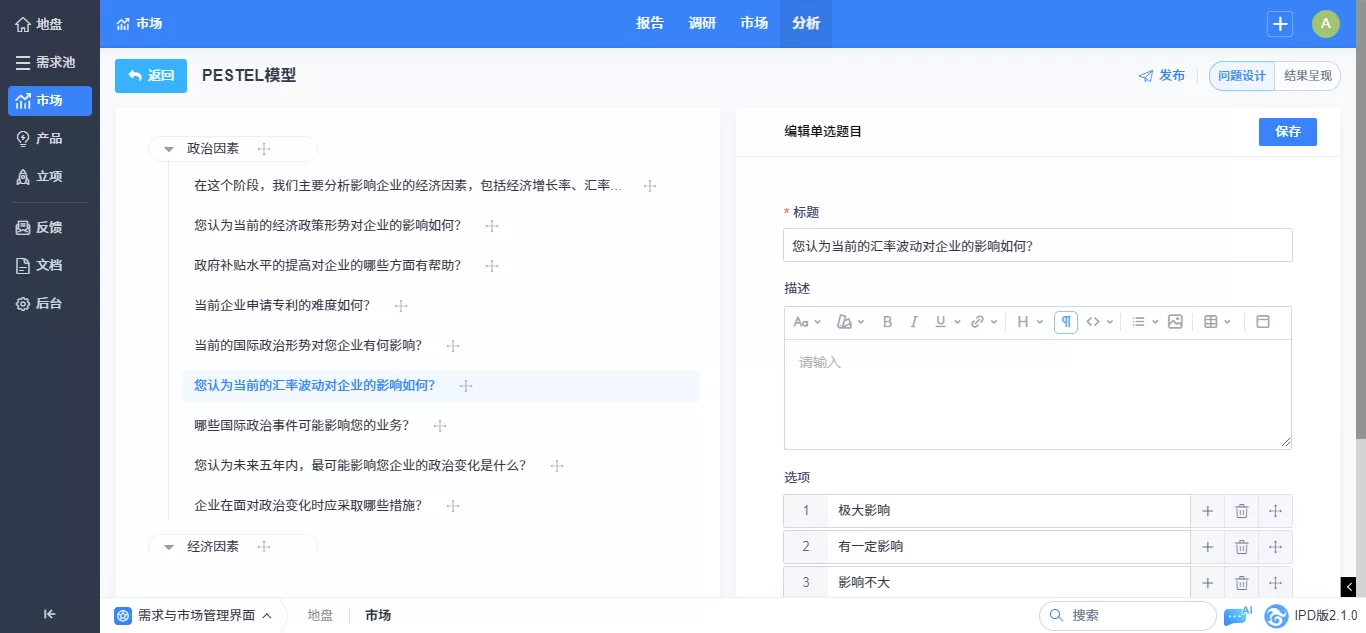Select question 当前企业申请专利的难度如何?
This screenshot has height=633, width=1366.
282,306
